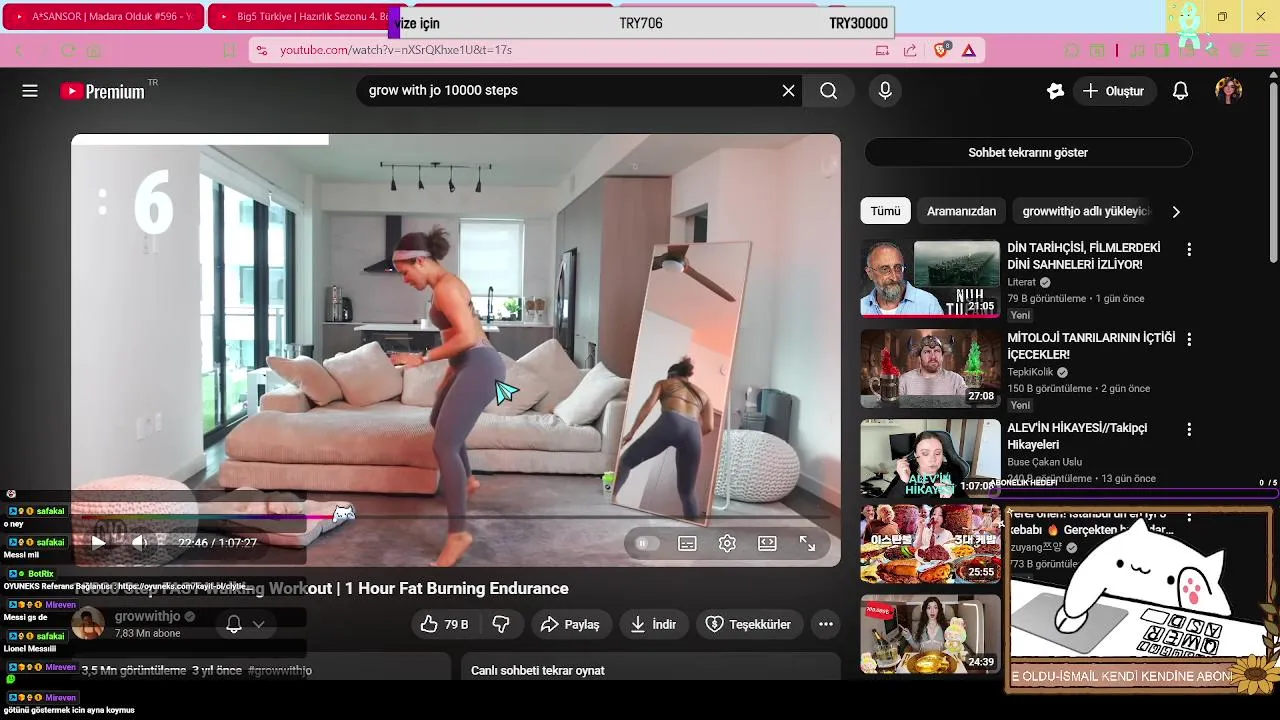Go to the YouTube Premium home logo
Screen dimensions: 1280x720
(x=103, y=91)
